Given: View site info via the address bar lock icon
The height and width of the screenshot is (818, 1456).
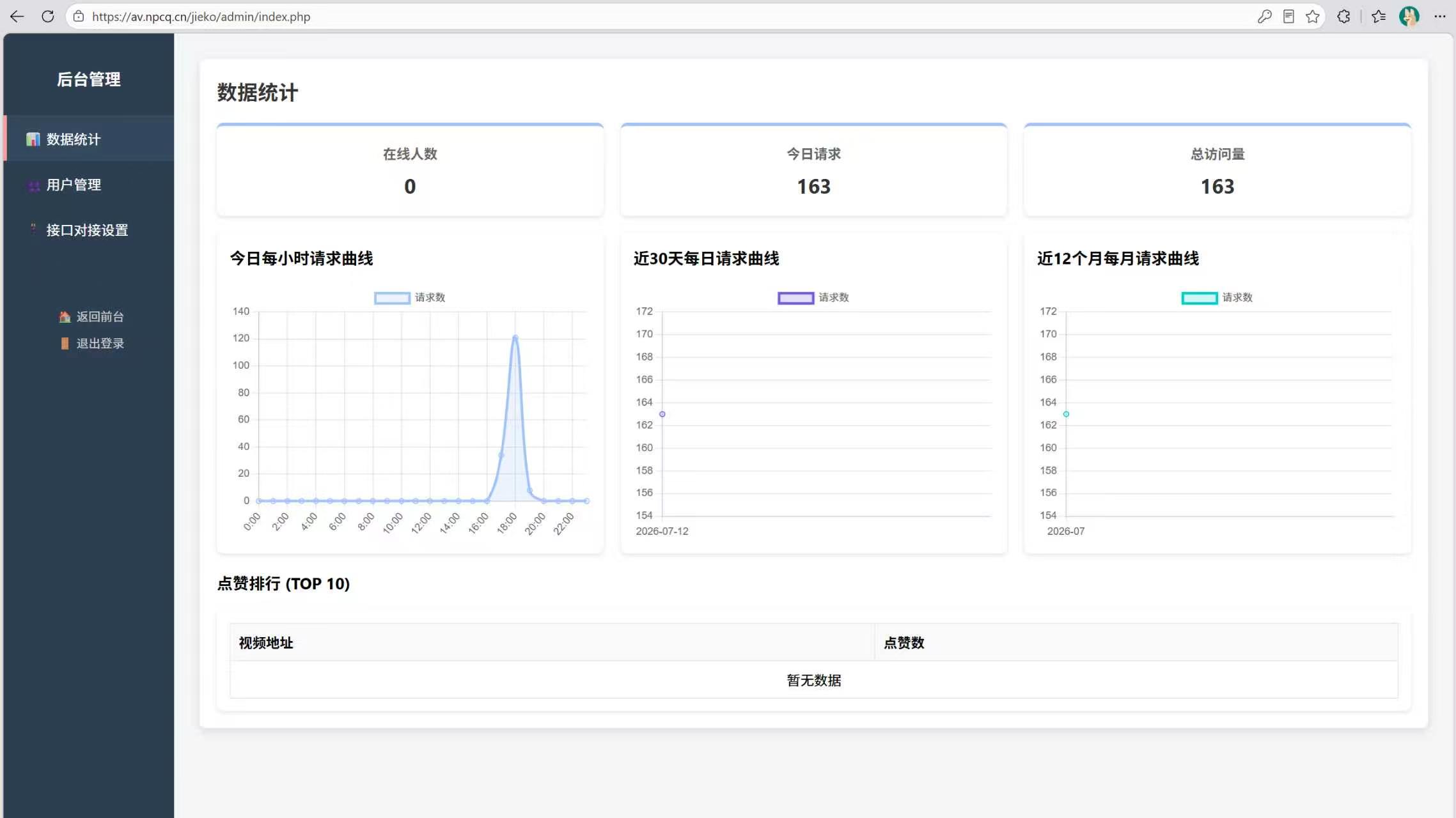Looking at the screenshot, I should pyautogui.click(x=79, y=17).
